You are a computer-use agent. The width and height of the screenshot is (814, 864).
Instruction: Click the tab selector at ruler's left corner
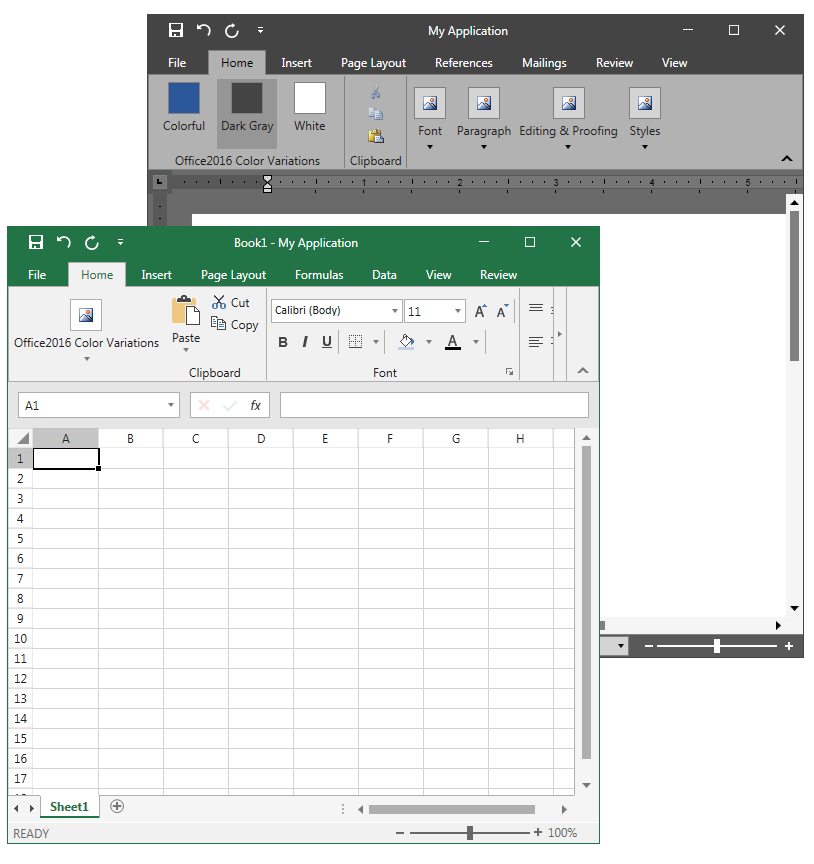[x=159, y=181]
